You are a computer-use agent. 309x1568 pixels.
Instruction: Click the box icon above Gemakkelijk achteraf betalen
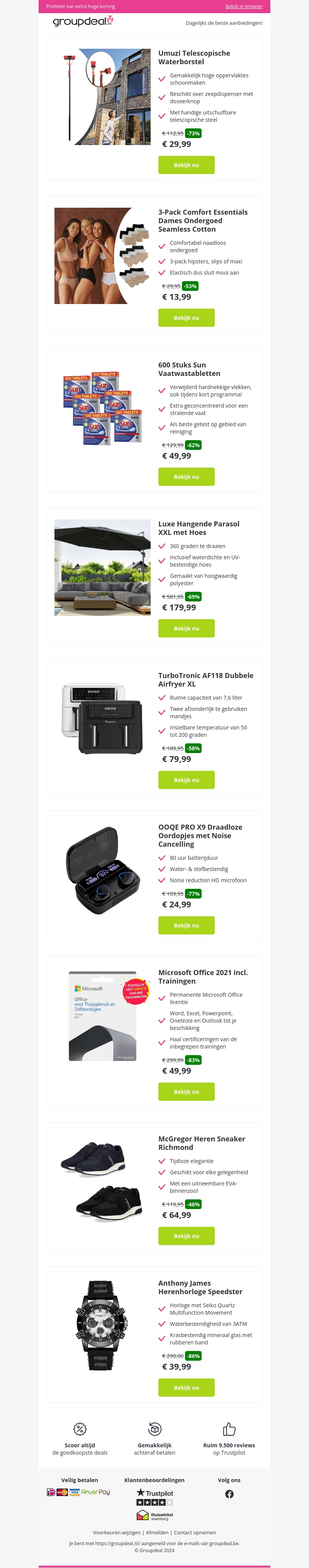point(154,1429)
